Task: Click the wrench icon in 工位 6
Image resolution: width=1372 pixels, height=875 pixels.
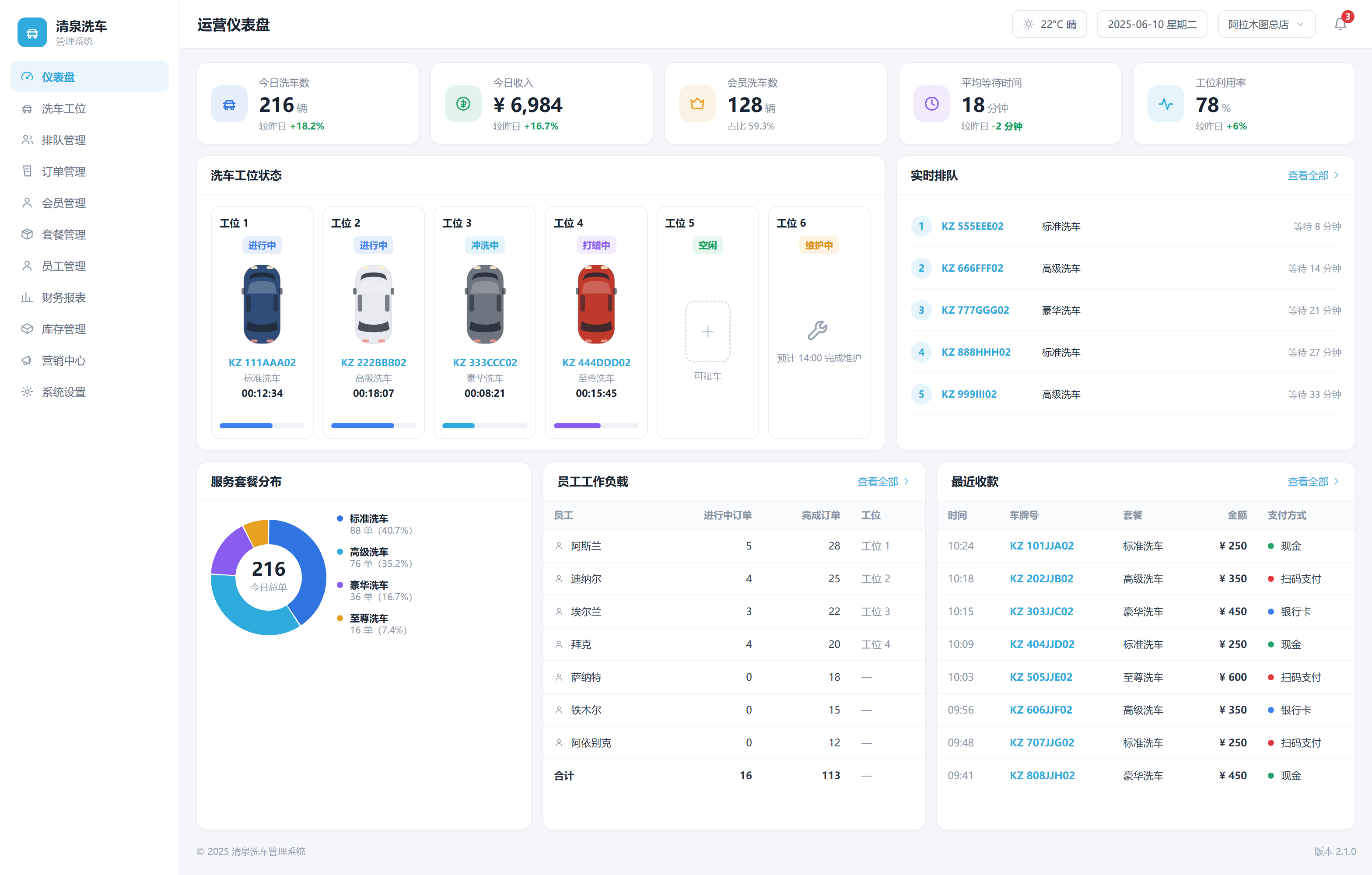Action: pos(818,330)
